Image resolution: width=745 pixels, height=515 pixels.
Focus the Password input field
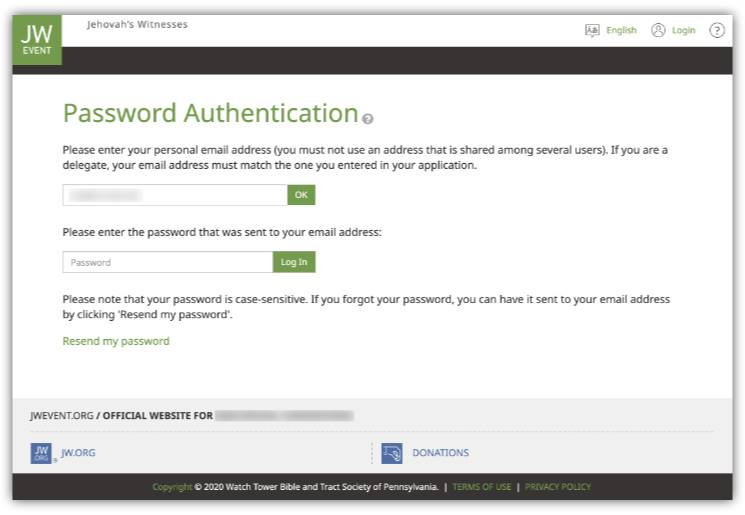(168, 262)
